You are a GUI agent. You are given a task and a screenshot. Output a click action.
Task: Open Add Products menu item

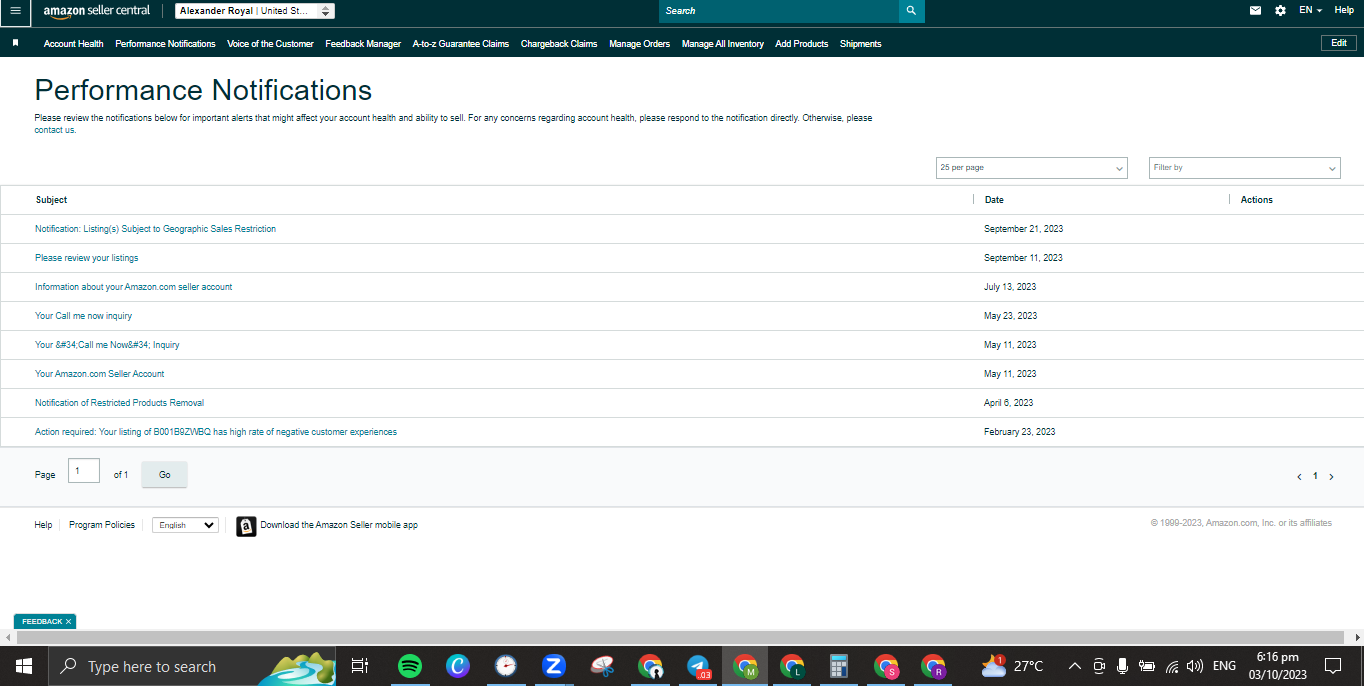802,44
